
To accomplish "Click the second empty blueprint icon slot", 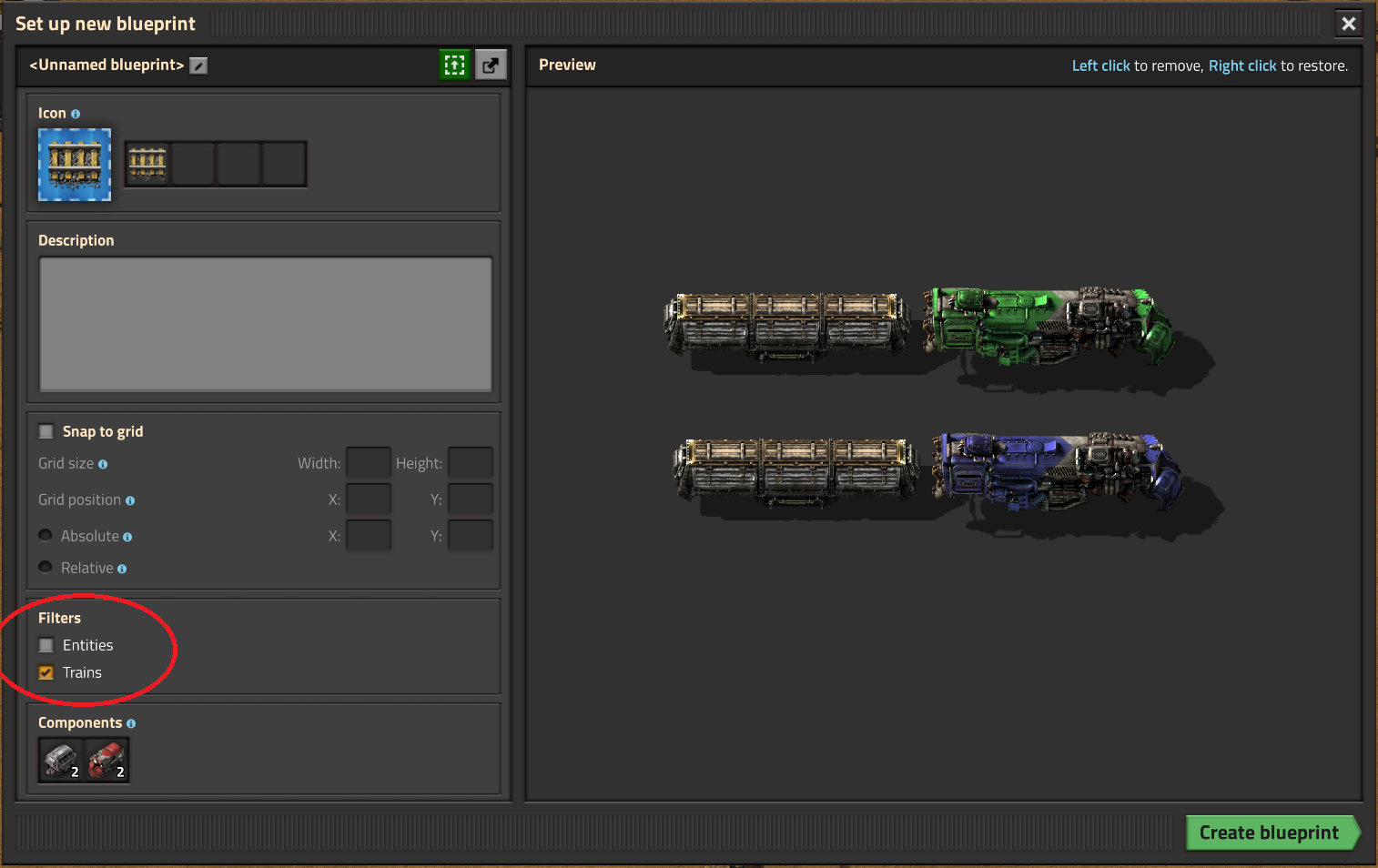I will (x=238, y=164).
